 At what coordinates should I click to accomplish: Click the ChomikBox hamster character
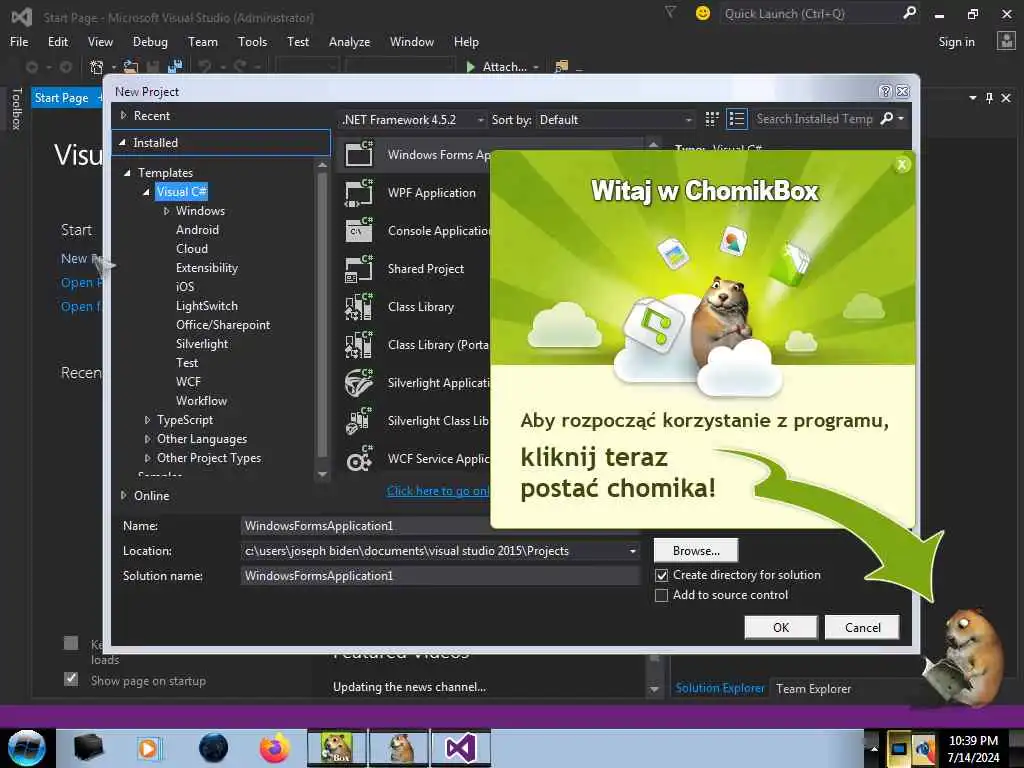967,658
